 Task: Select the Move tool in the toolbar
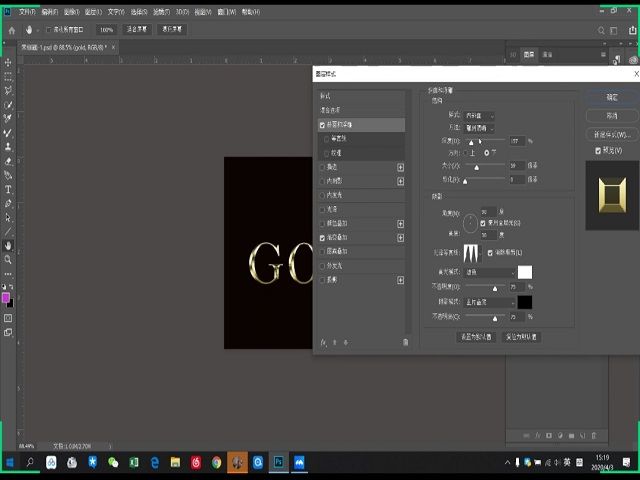(x=8, y=62)
